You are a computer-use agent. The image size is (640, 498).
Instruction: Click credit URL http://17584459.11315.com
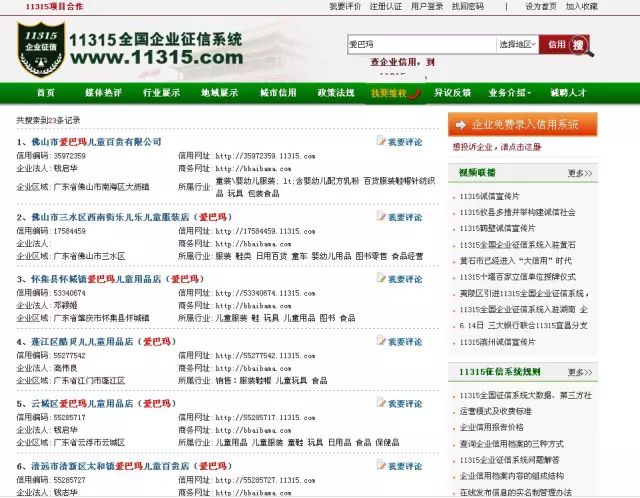[265, 231]
